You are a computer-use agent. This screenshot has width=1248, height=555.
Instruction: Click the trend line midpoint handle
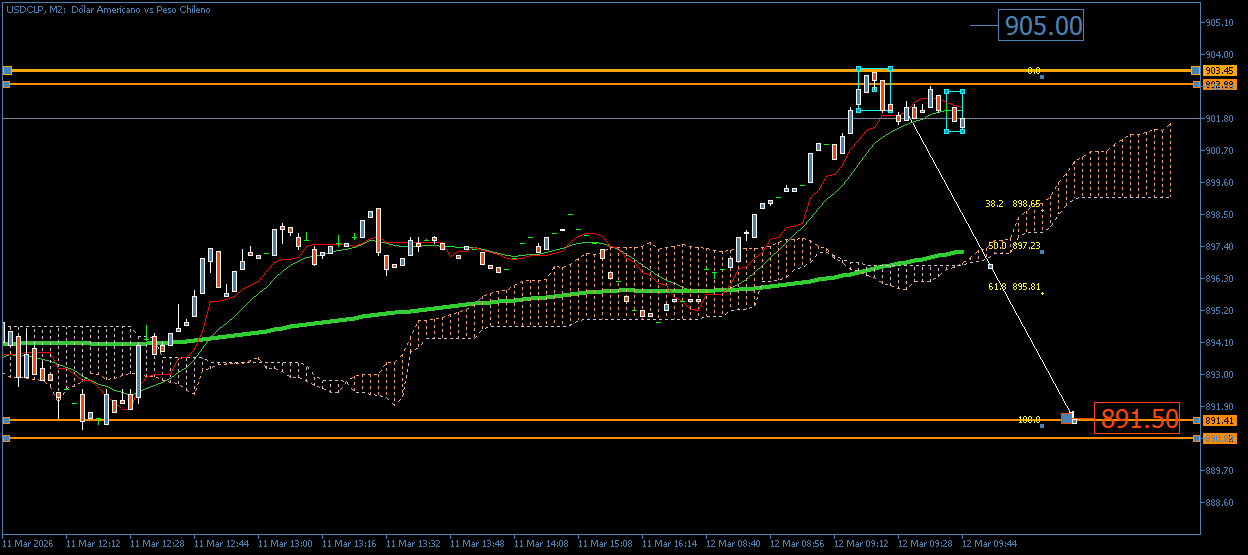(x=991, y=266)
